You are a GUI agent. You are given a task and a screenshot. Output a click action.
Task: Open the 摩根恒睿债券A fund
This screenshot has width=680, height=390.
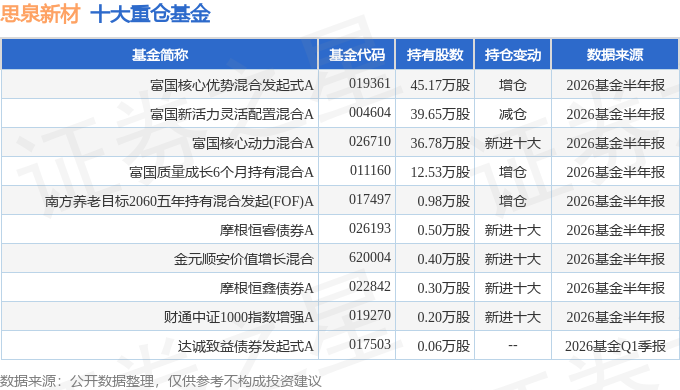tap(267, 230)
